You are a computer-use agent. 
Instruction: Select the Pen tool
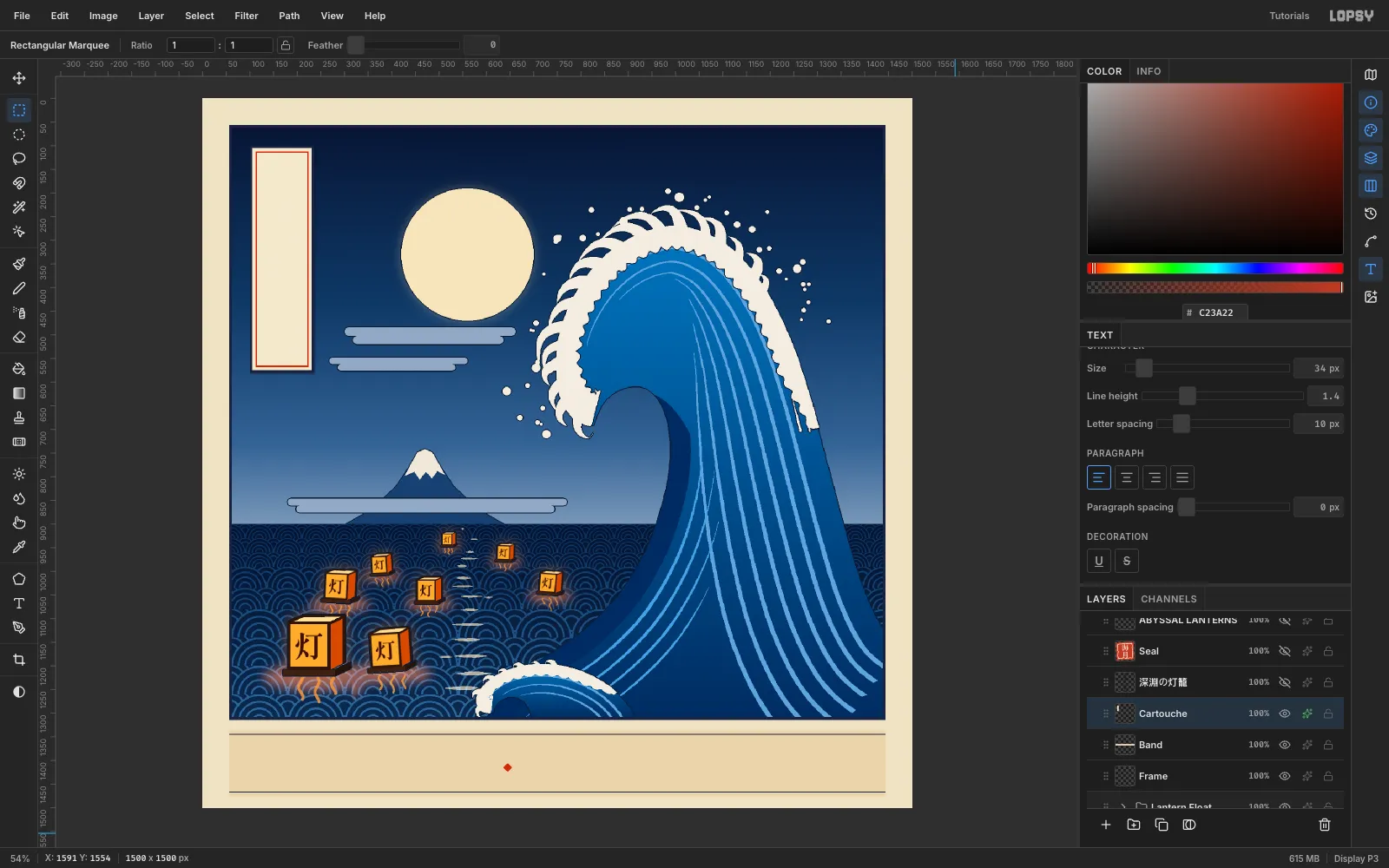[19, 628]
